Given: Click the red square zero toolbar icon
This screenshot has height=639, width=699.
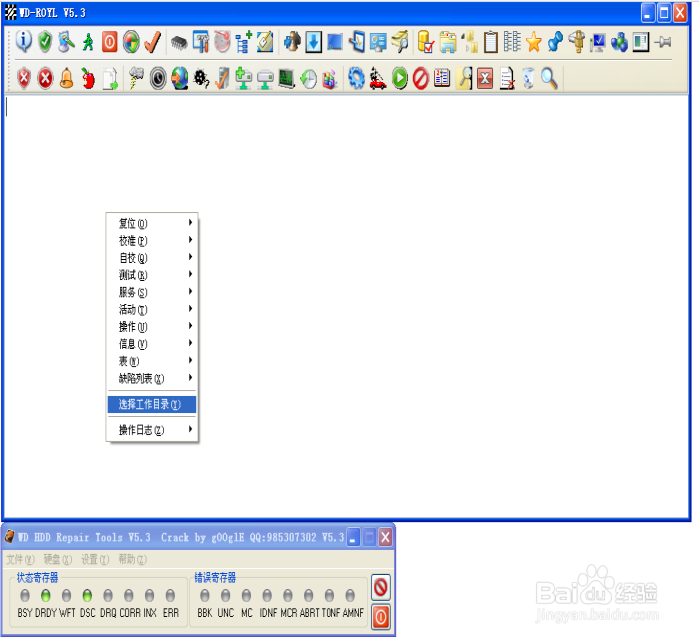Looking at the screenshot, I should point(110,42).
